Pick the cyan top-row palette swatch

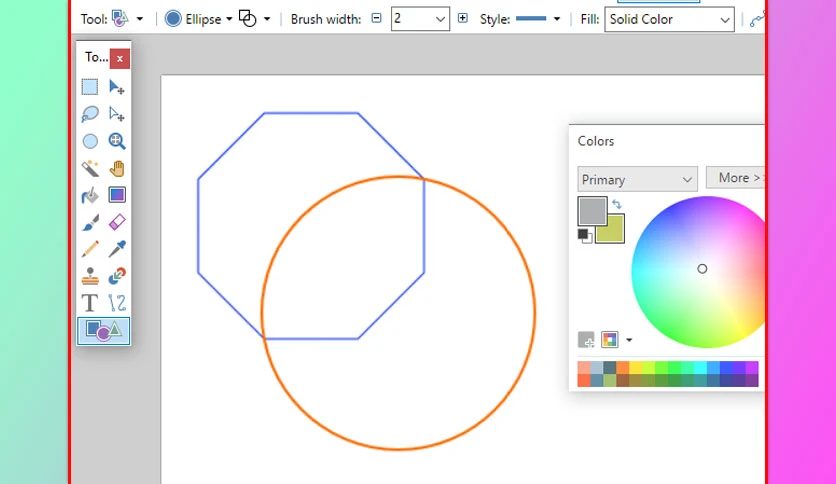(x=700, y=367)
